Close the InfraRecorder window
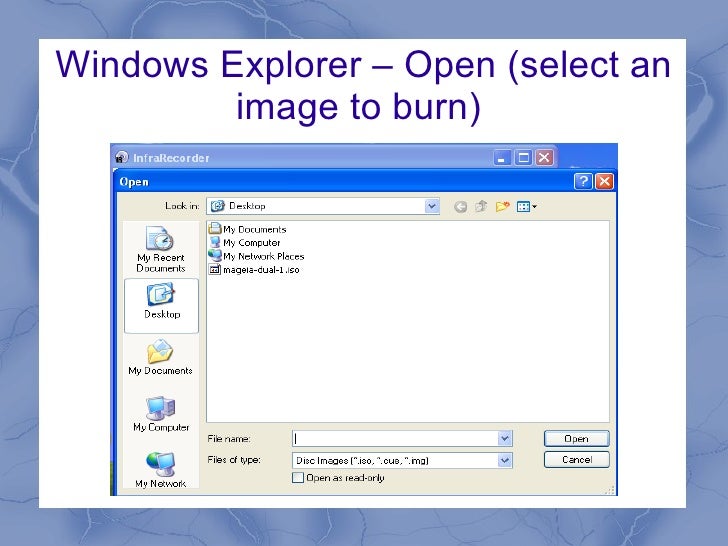728x546 pixels. click(544, 158)
